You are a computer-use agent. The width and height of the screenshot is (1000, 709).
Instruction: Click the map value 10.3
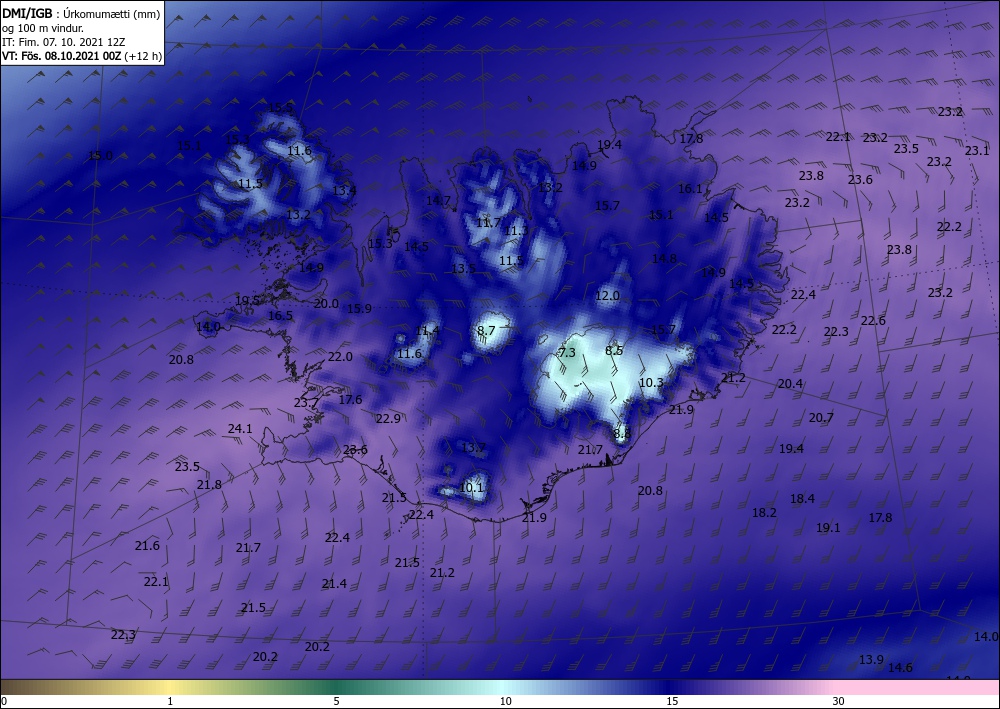coord(651,383)
